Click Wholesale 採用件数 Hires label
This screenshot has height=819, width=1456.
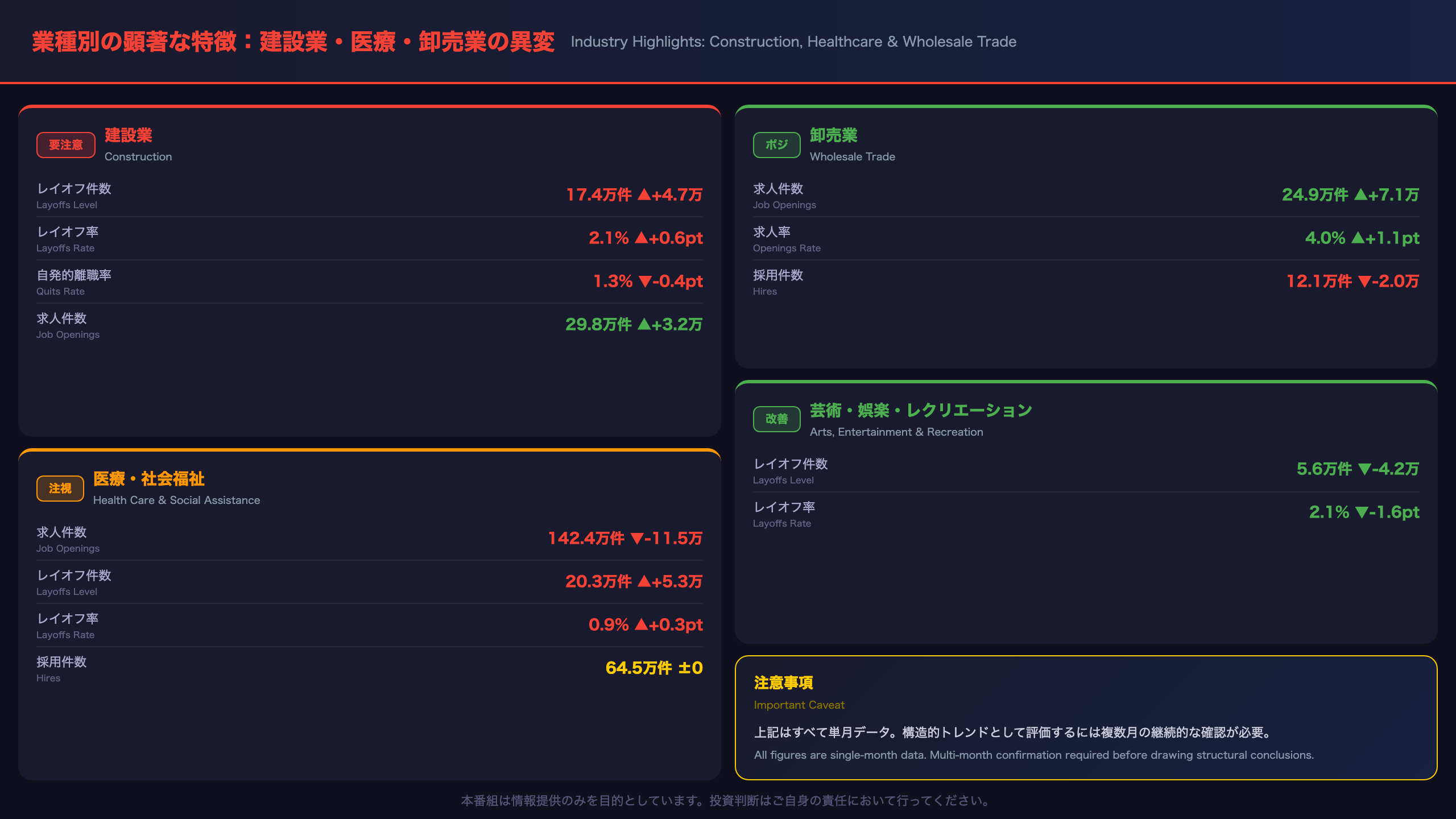coord(778,282)
